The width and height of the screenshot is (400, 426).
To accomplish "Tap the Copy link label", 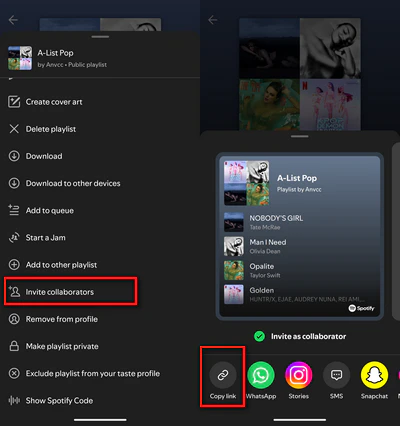I will [x=223, y=396].
